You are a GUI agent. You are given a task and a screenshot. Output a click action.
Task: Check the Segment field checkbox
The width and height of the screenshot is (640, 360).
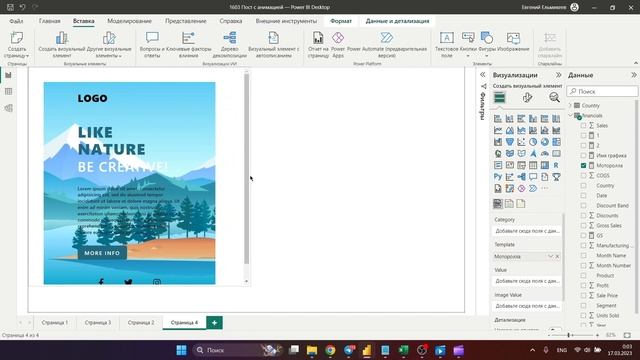pos(583,305)
